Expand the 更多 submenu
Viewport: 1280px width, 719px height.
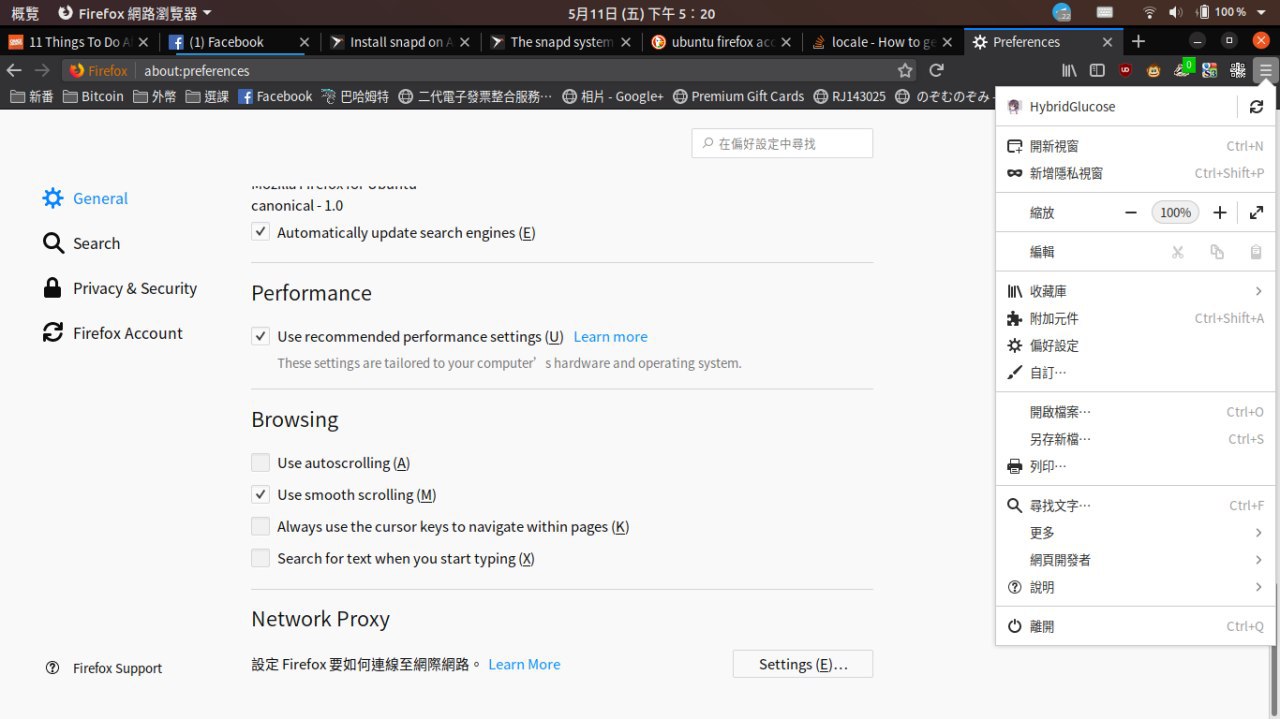pos(1135,533)
